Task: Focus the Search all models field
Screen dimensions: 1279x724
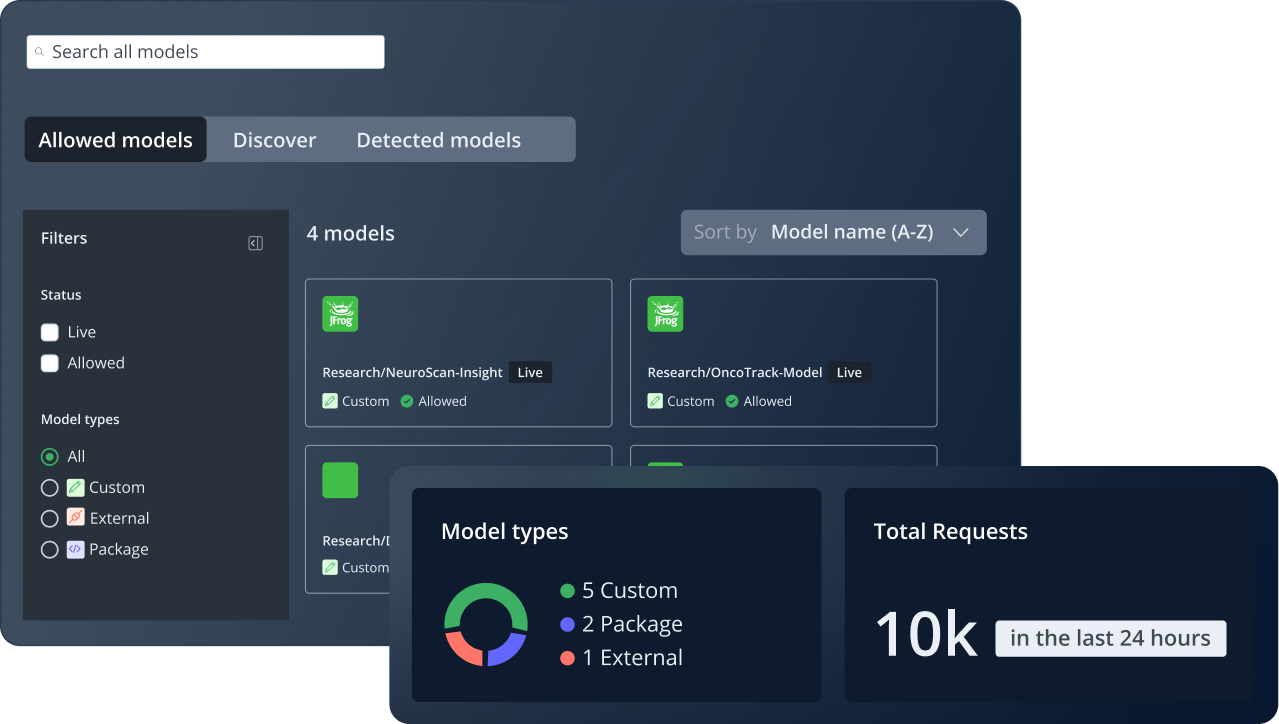Action: (205, 52)
